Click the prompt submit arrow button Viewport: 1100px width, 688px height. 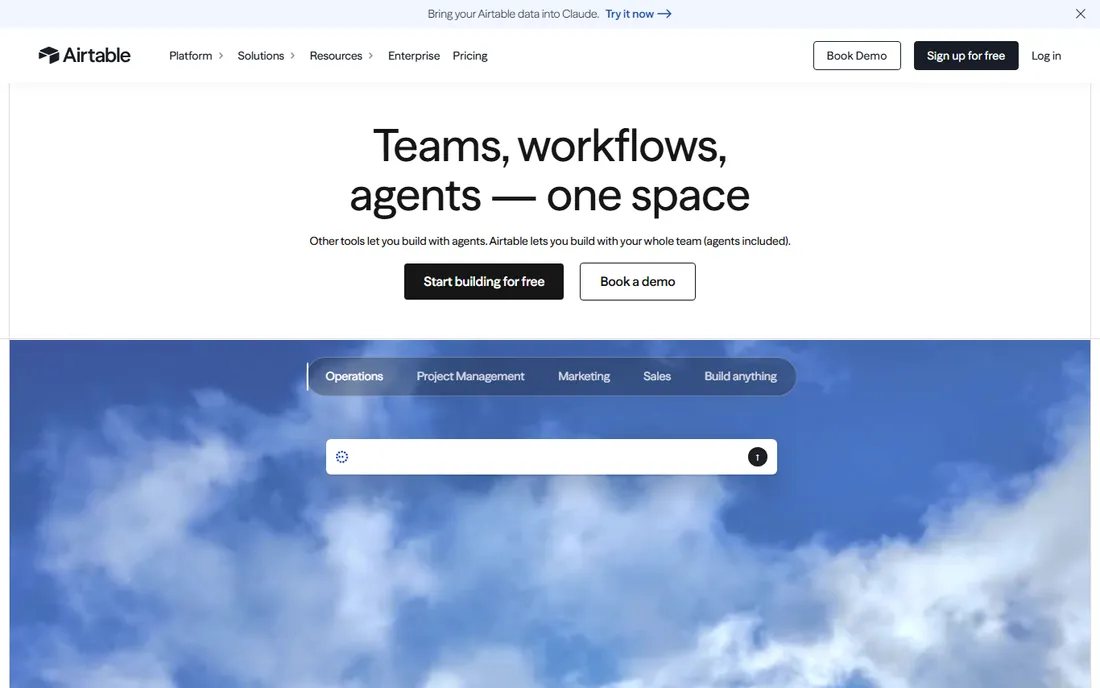tap(757, 457)
